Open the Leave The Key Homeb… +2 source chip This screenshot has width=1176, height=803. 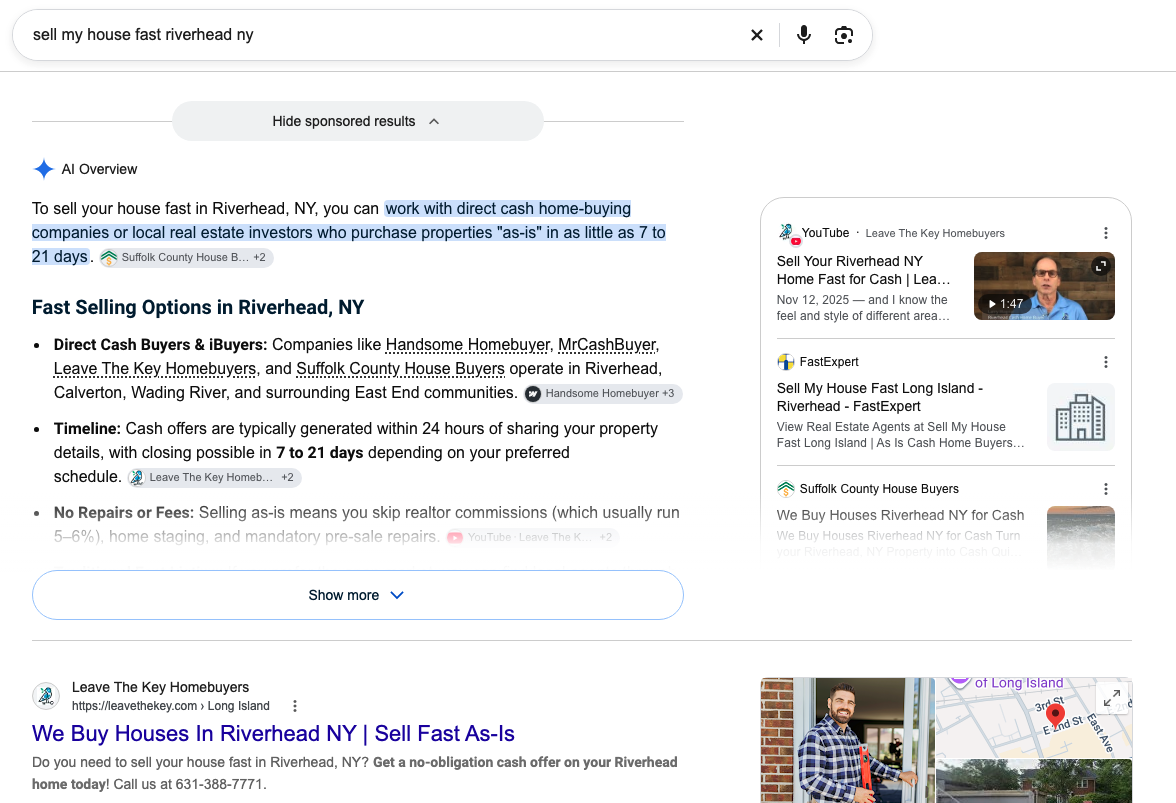click(x=214, y=478)
